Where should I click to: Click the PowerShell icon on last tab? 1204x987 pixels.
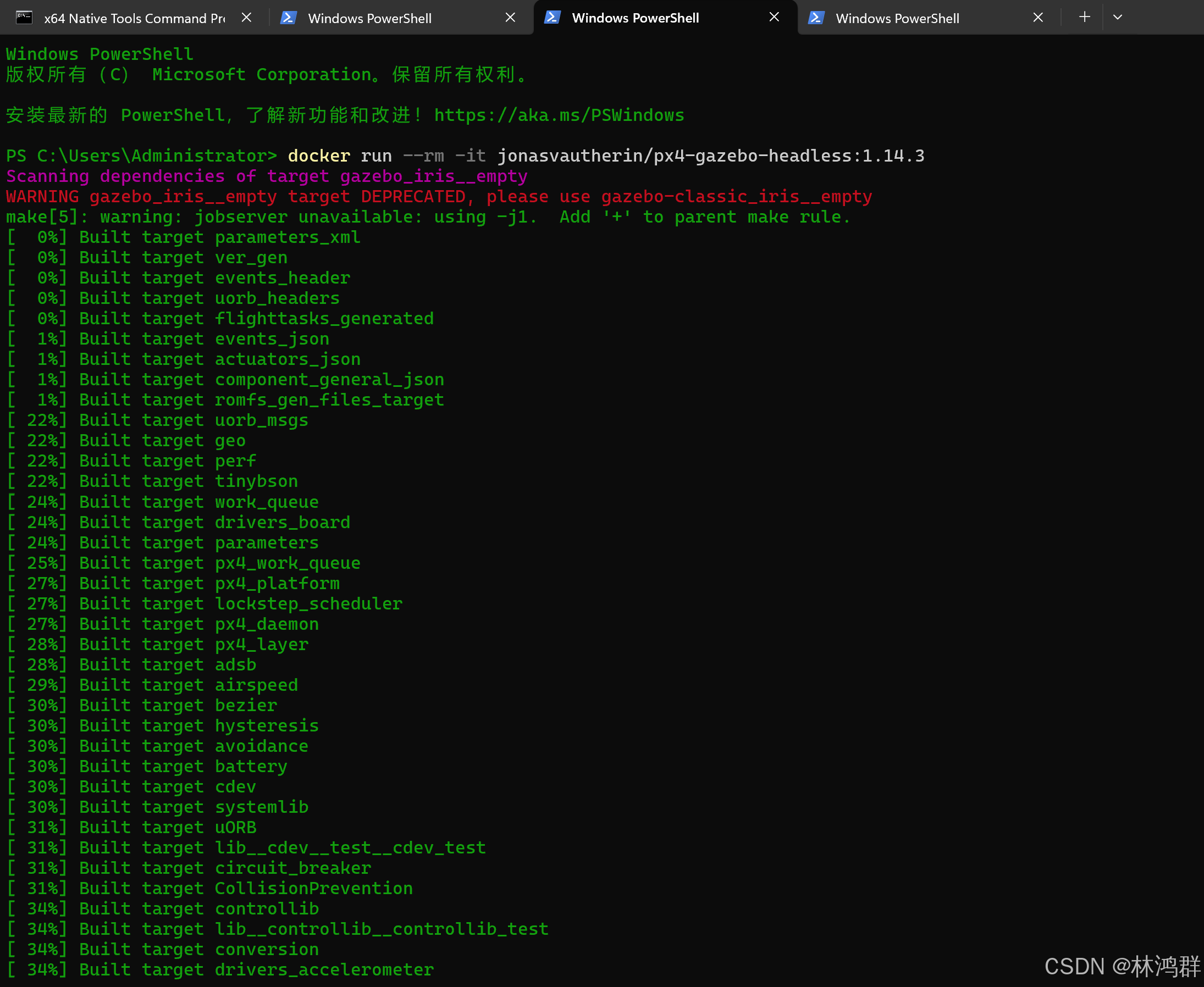pyautogui.click(x=816, y=18)
